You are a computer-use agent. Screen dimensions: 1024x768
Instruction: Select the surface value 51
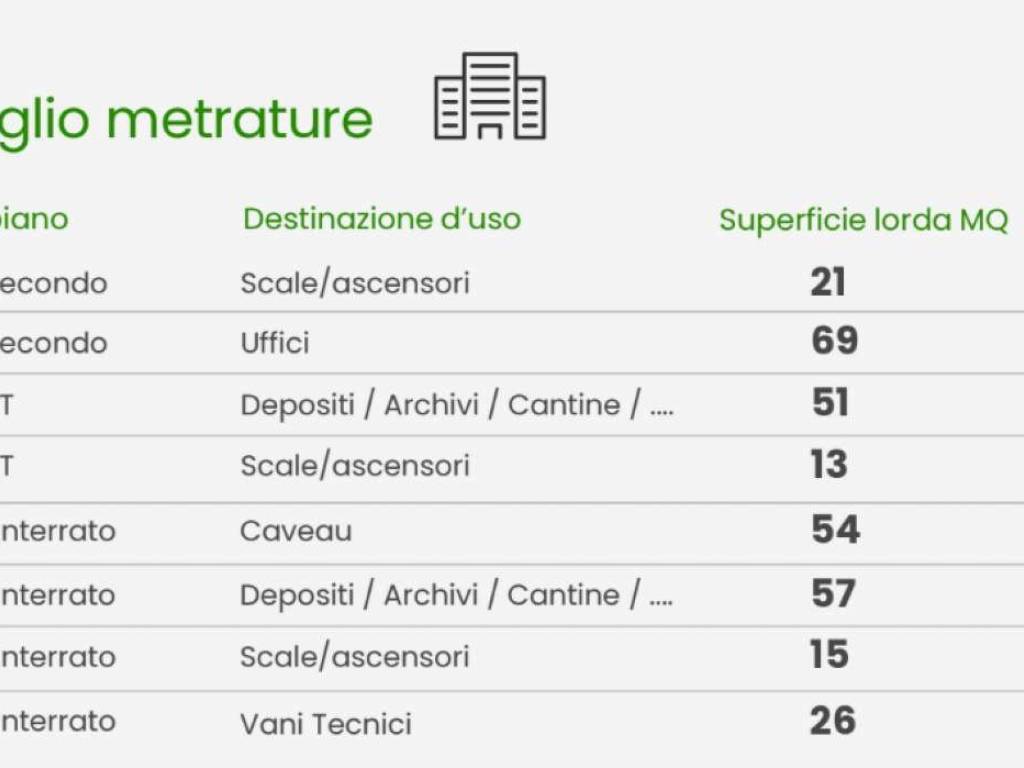point(830,403)
